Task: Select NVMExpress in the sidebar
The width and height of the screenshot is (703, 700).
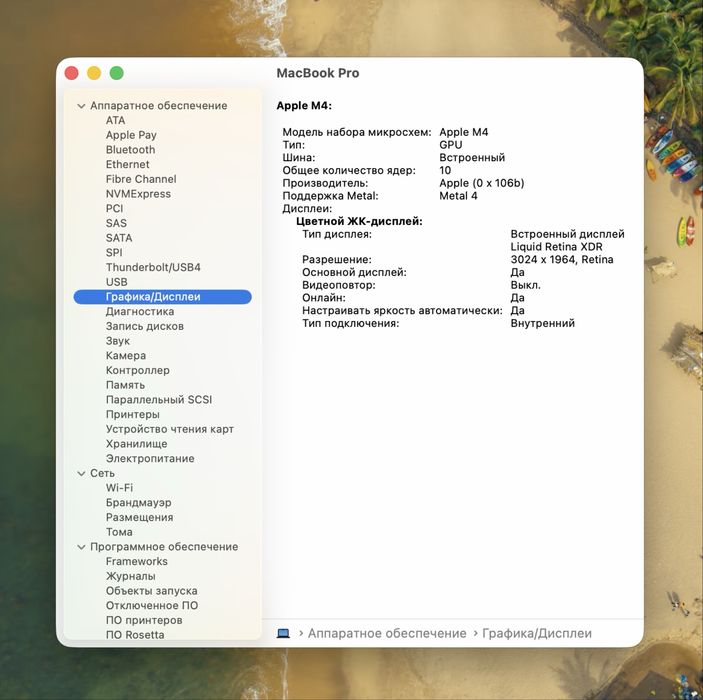Action: [x=138, y=194]
